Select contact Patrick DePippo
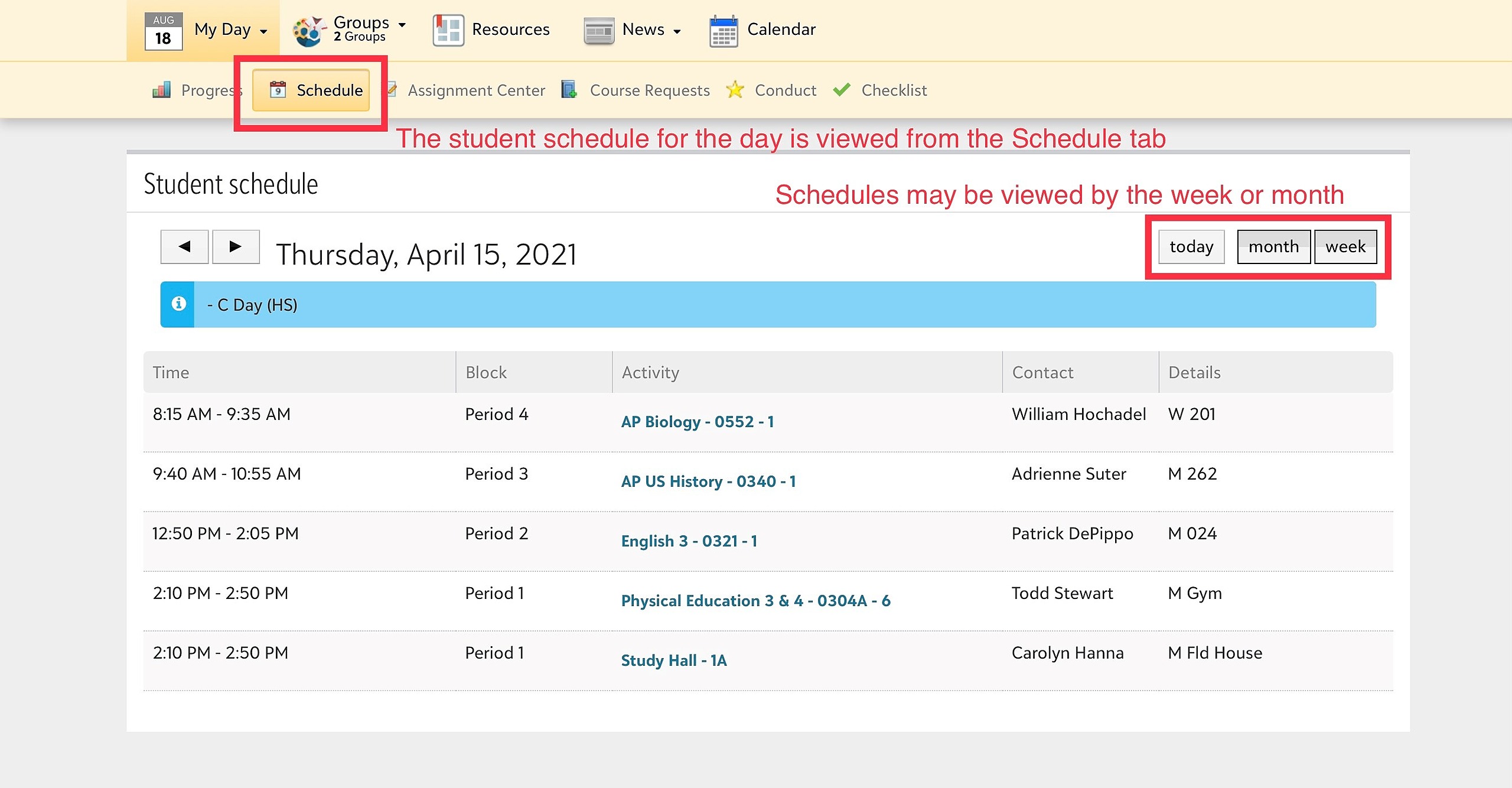The height and width of the screenshot is (788, 1512). pyautogui.click(x=1072, y=533)
